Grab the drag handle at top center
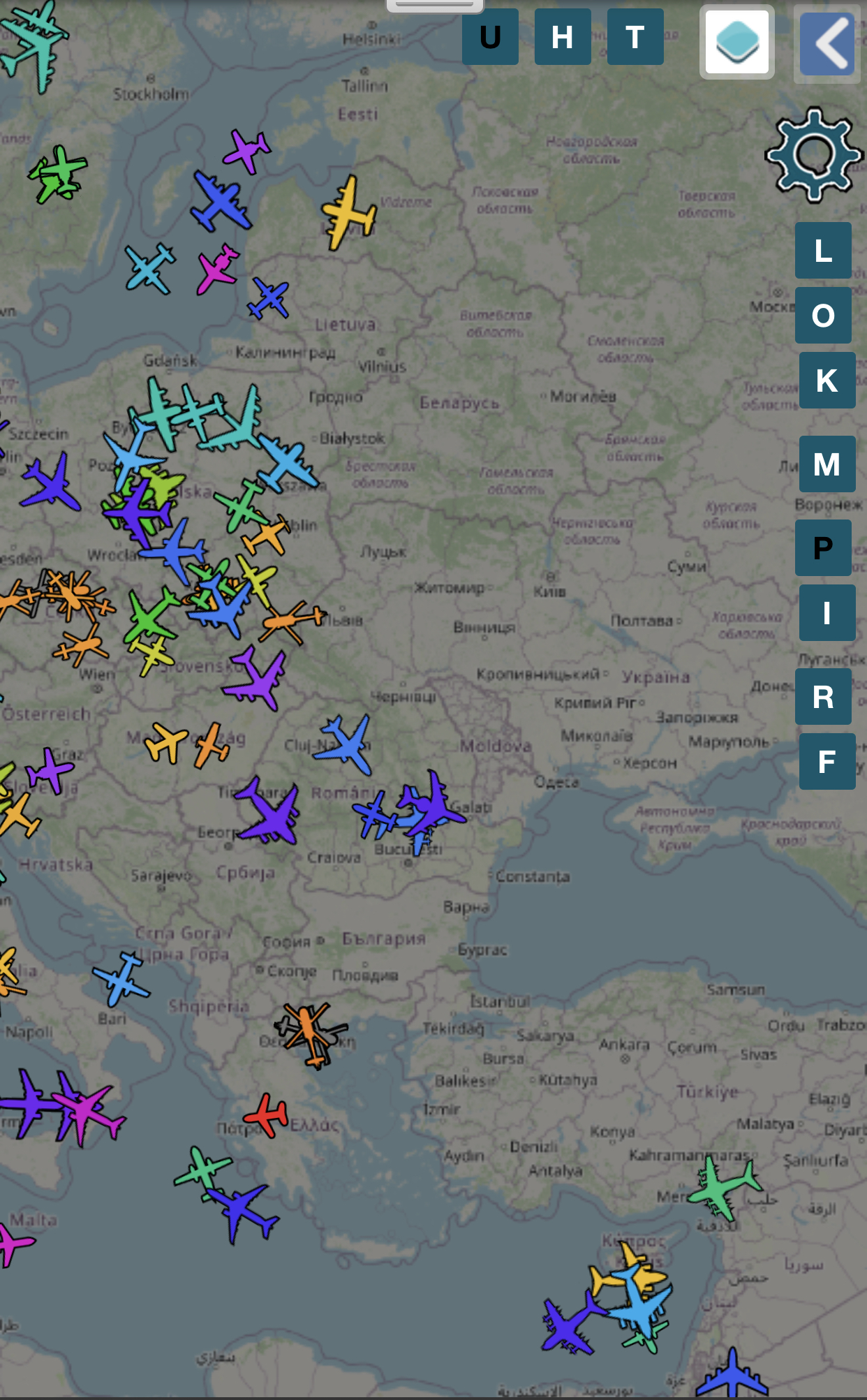867x1400 pixels. pos(435,6)
